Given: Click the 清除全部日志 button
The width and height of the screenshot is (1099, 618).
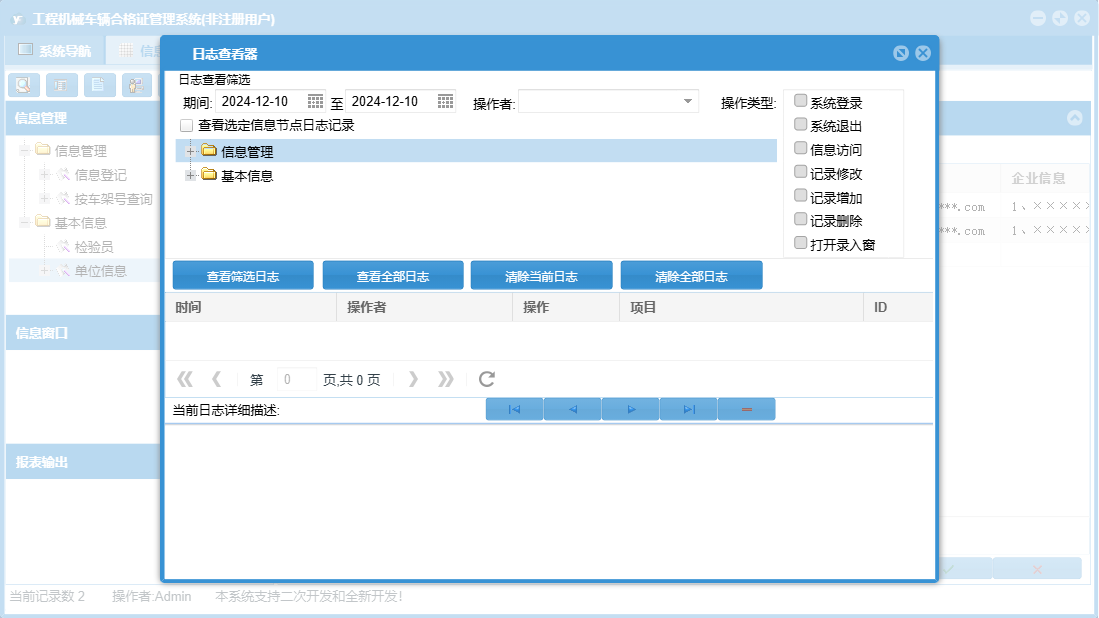Looking at the screenshot, I should pos(691,276).
